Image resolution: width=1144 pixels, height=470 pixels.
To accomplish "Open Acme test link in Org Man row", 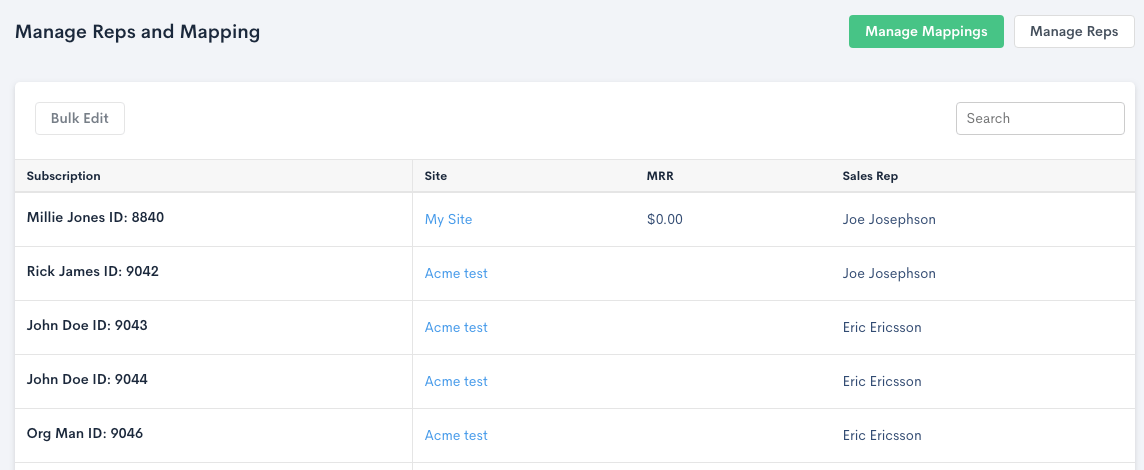I will [x=456, y=435].
